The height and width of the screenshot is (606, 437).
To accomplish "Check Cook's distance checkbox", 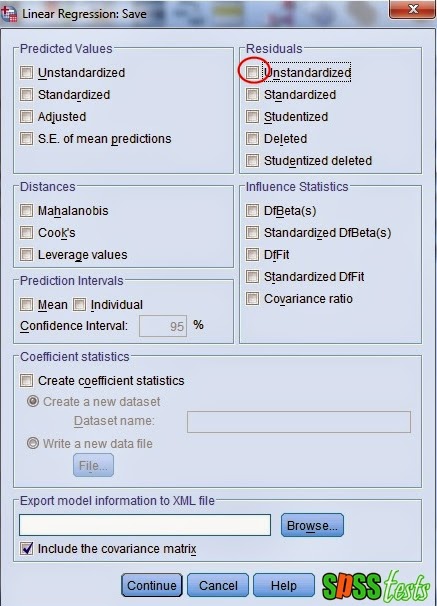I will pos(26,232).
